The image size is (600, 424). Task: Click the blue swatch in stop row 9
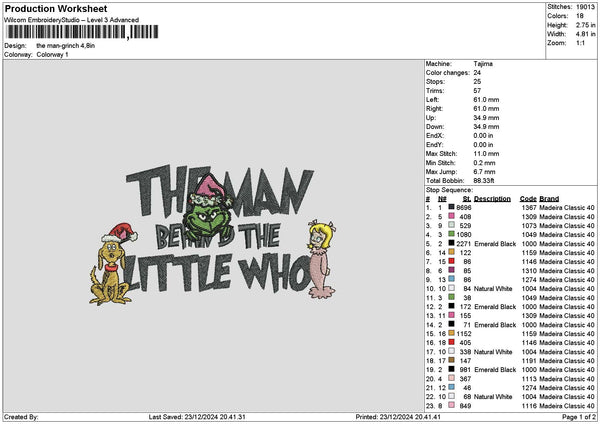click(x=452, y=279)
